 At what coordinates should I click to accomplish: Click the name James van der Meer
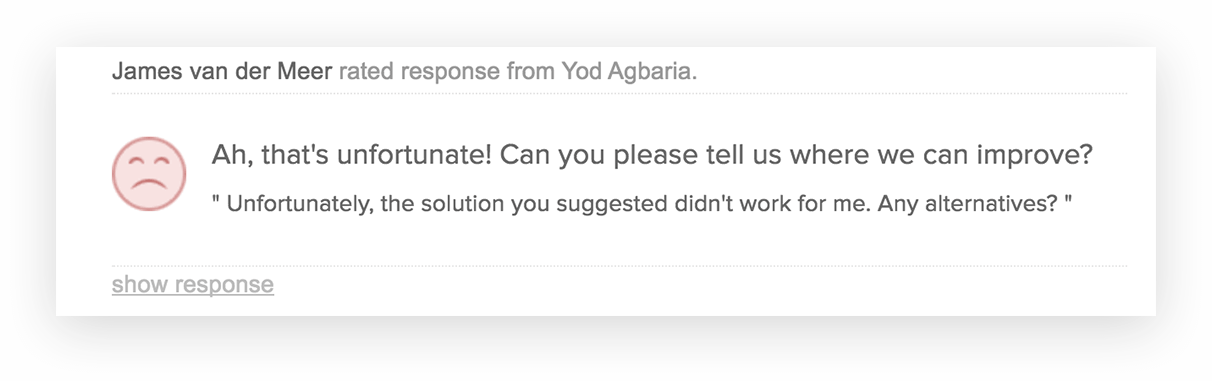coord(222,72)
